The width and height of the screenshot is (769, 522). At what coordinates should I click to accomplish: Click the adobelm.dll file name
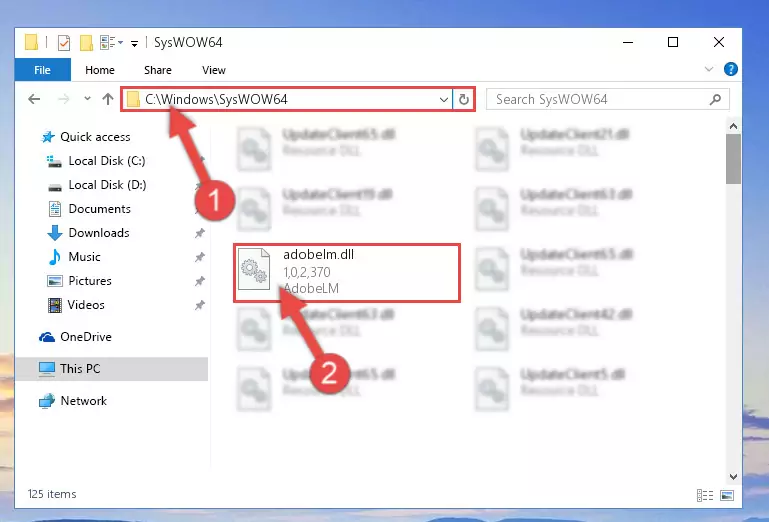(318, 254)
